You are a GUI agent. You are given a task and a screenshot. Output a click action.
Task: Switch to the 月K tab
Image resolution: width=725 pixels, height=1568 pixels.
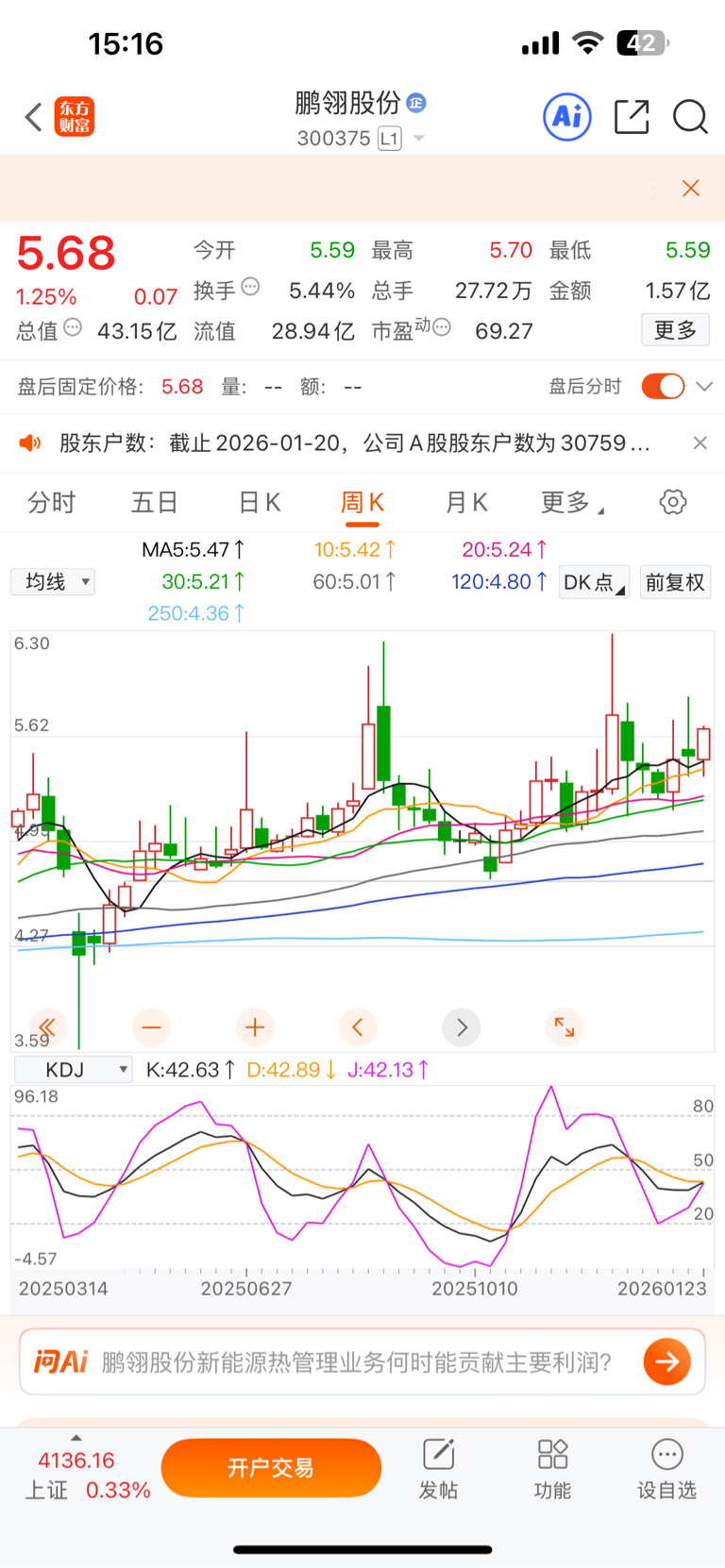pyautogui.click(x=466, y=502)
